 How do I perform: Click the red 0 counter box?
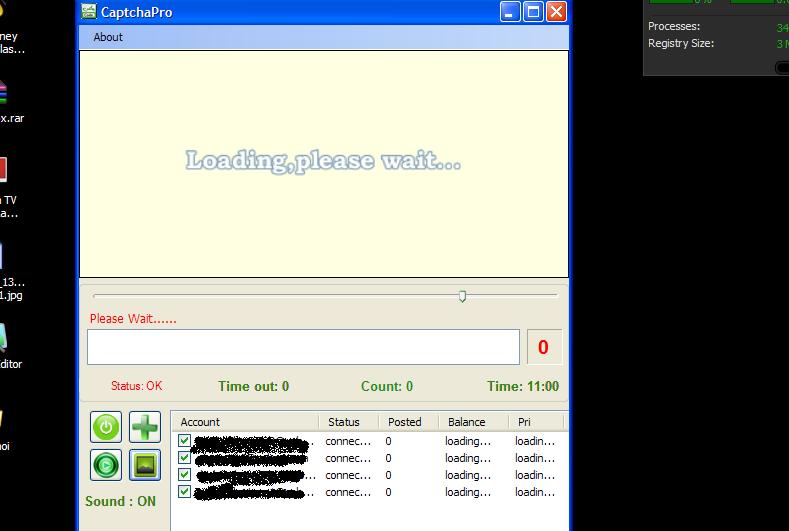pyautogui.click(x=544, y=347)
